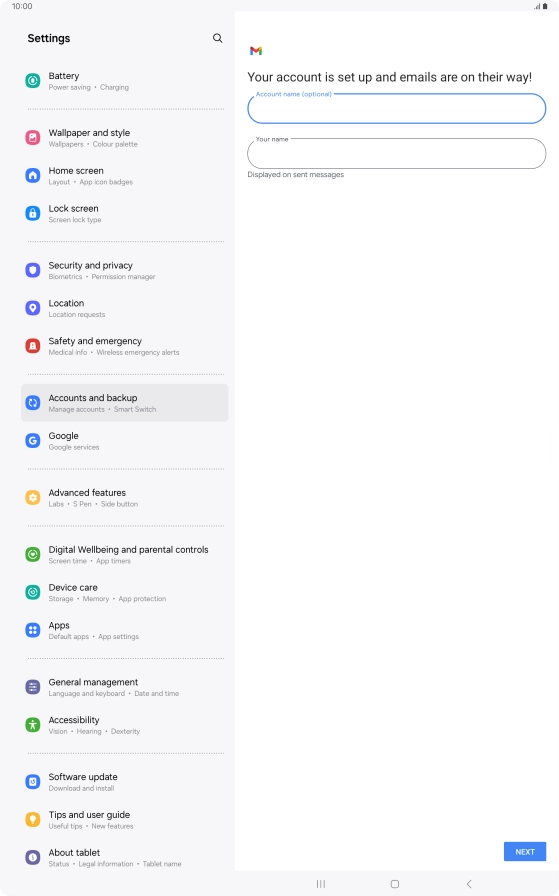This screenshot has width=559, height=896.
Task: Open the General management menu item
Action: coord(125,687)
